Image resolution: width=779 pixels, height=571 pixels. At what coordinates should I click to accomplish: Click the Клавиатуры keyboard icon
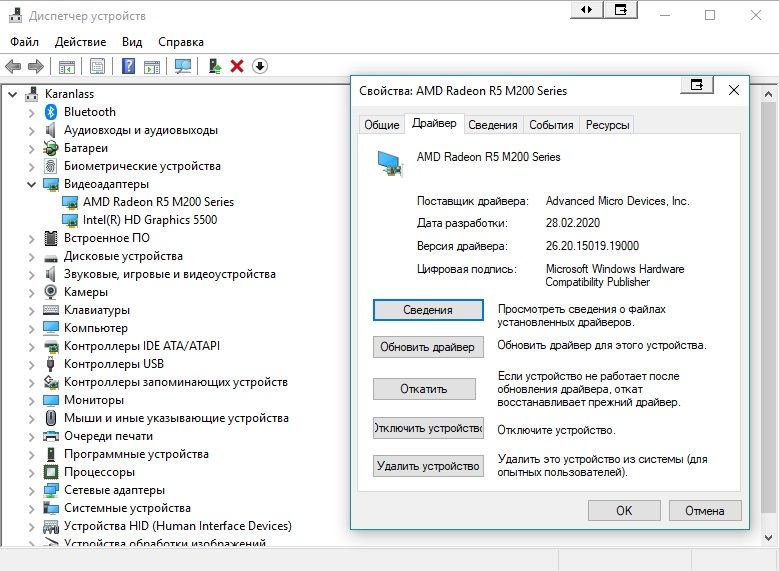click(x=51, y=310)
